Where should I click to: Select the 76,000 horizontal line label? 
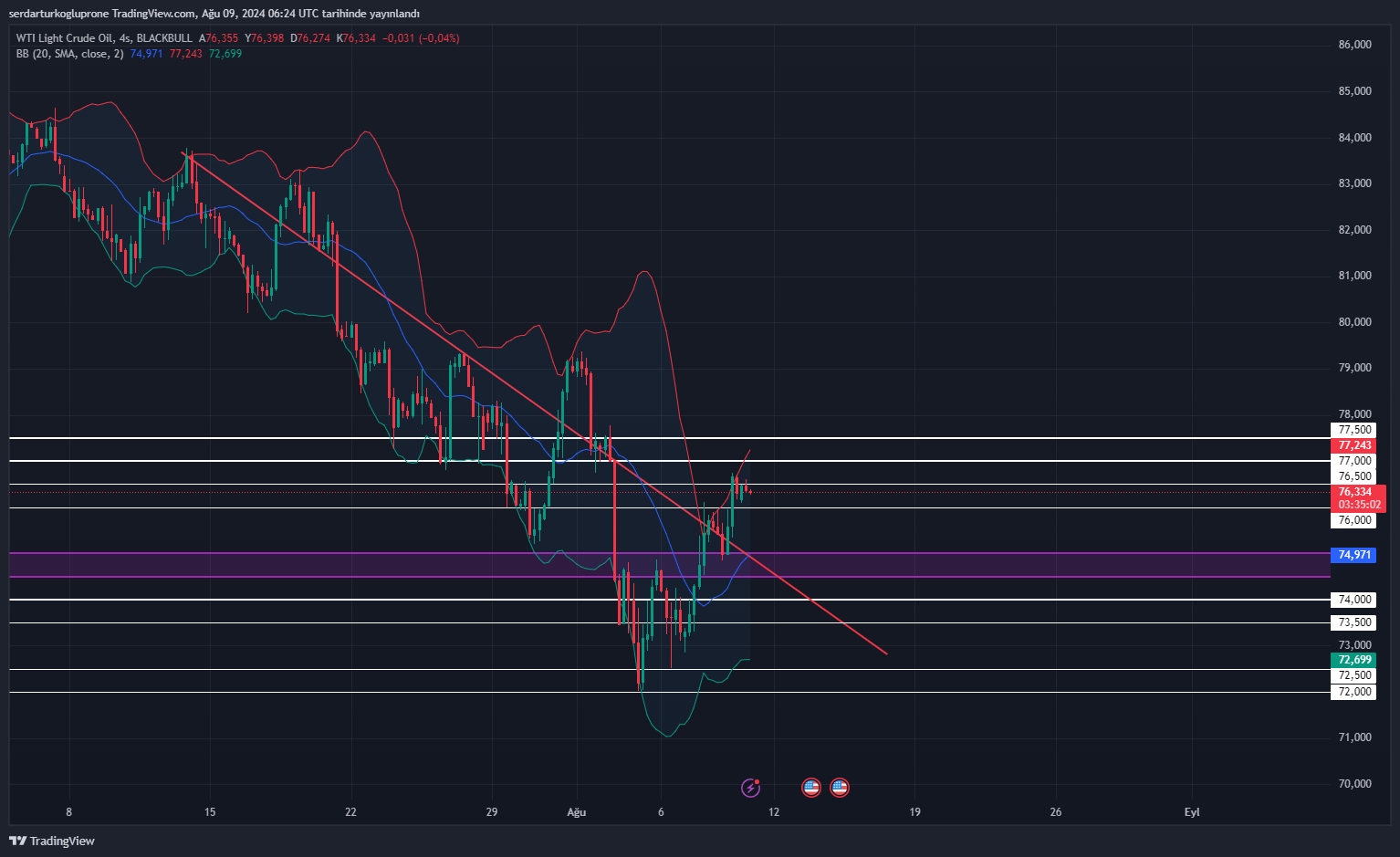click(x=1354, y=520)
